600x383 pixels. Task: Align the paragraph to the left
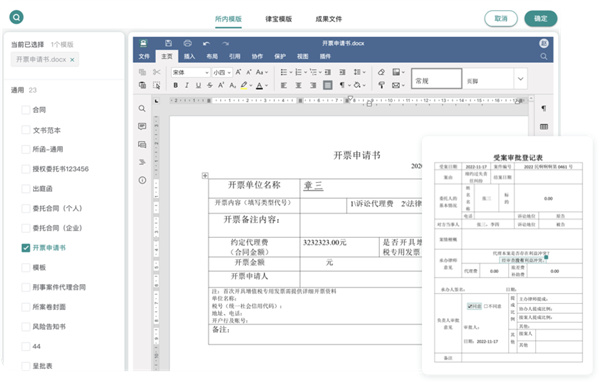coord(284,85)
